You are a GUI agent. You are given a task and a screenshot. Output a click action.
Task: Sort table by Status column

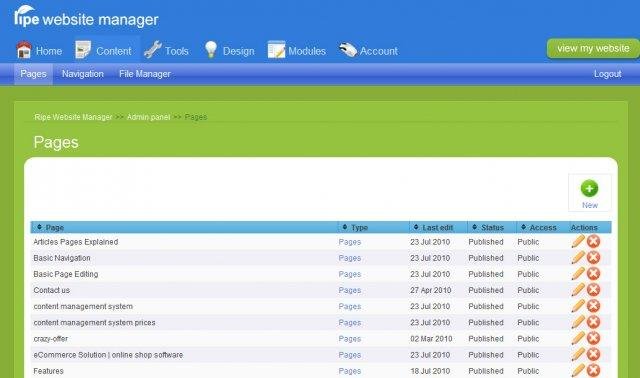coord(488,227)
